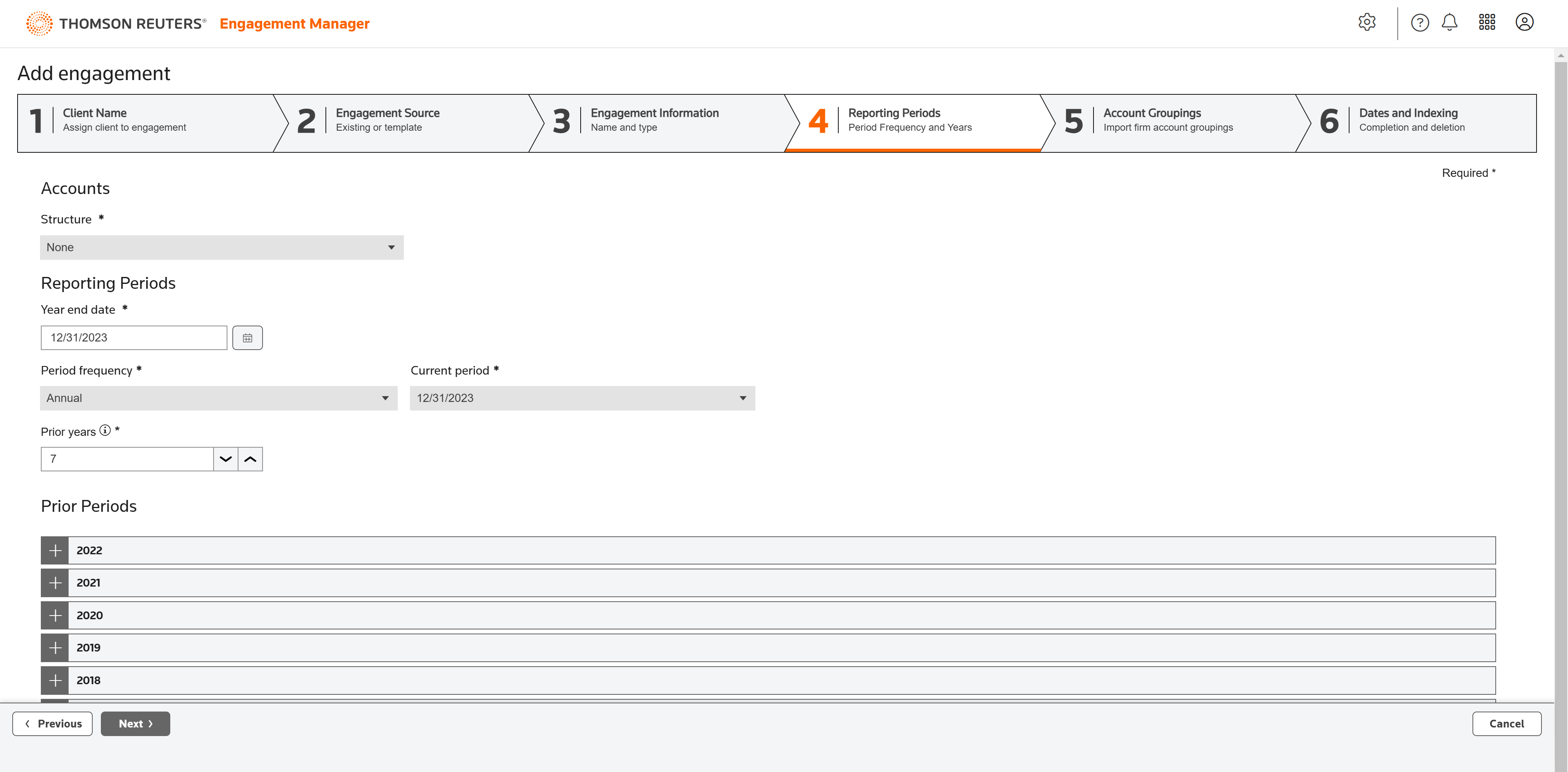The width and height of the screenshot is (1568, 772).
Task: Expand the 2022 prior period row
Action: coord(55,550)
